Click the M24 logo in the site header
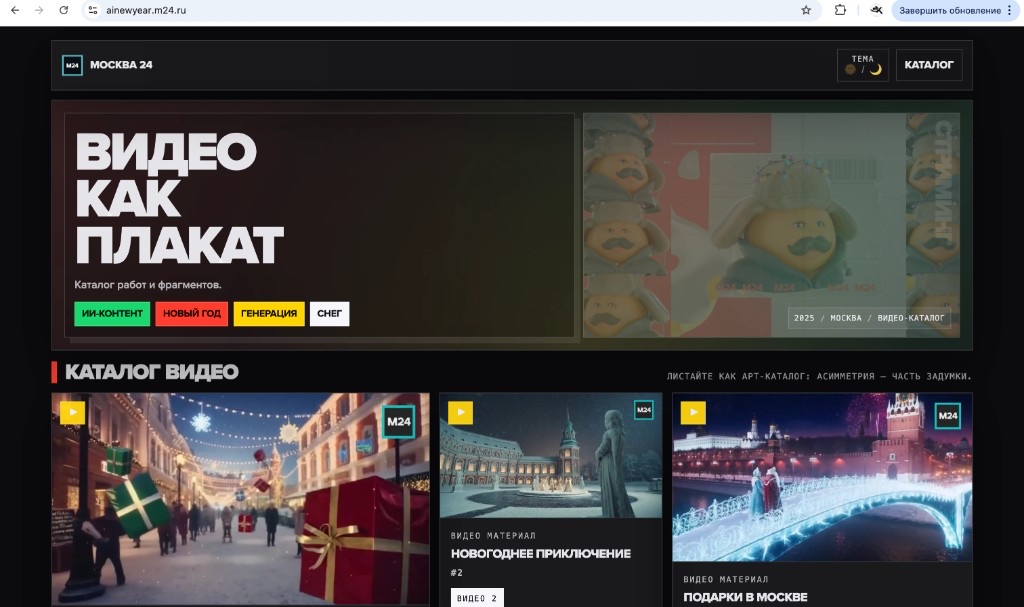This screenshot has height=607, width=1024. click(72, 65)
